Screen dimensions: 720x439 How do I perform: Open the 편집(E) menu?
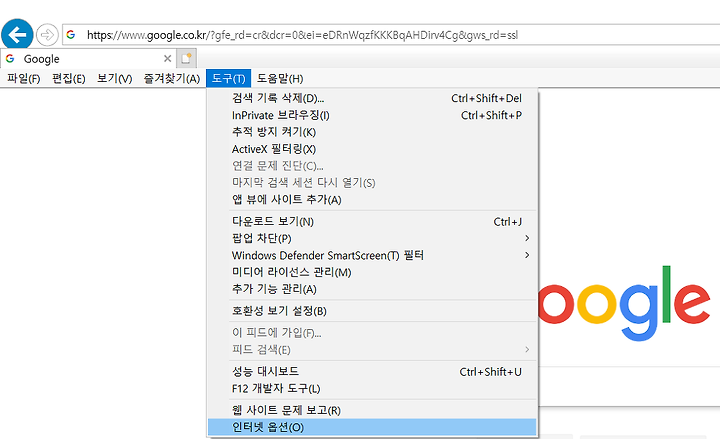(x=69, y=79)
